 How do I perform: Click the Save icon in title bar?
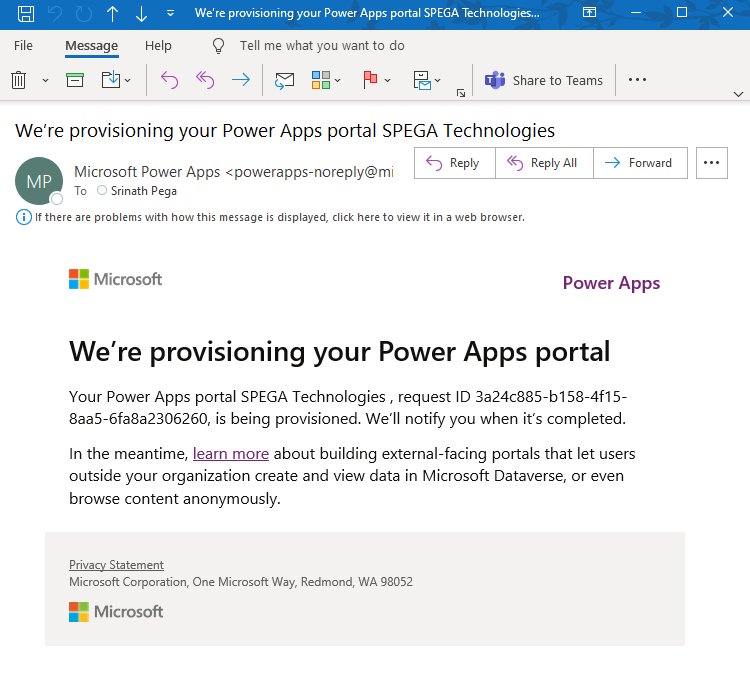point(26,14)
